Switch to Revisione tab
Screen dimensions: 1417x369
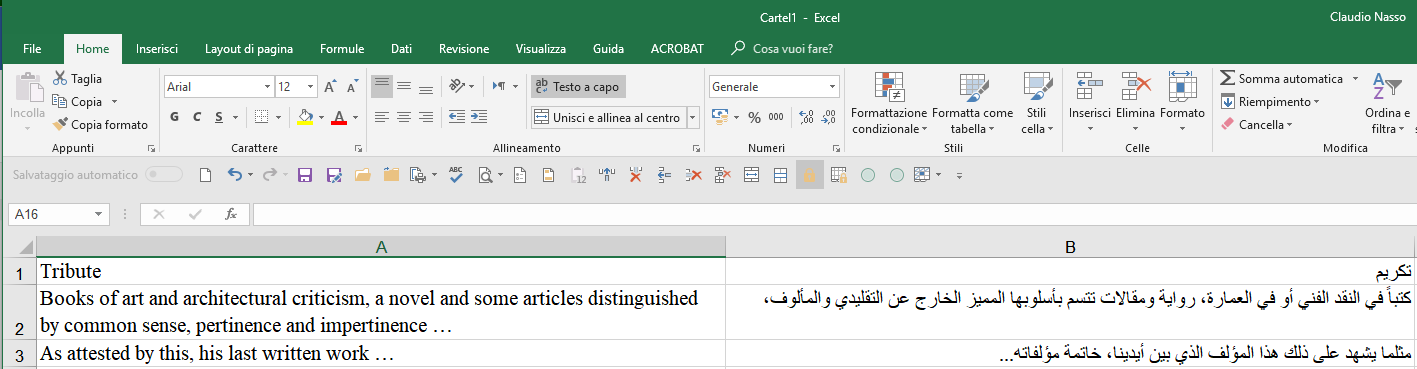click(464, 48)
